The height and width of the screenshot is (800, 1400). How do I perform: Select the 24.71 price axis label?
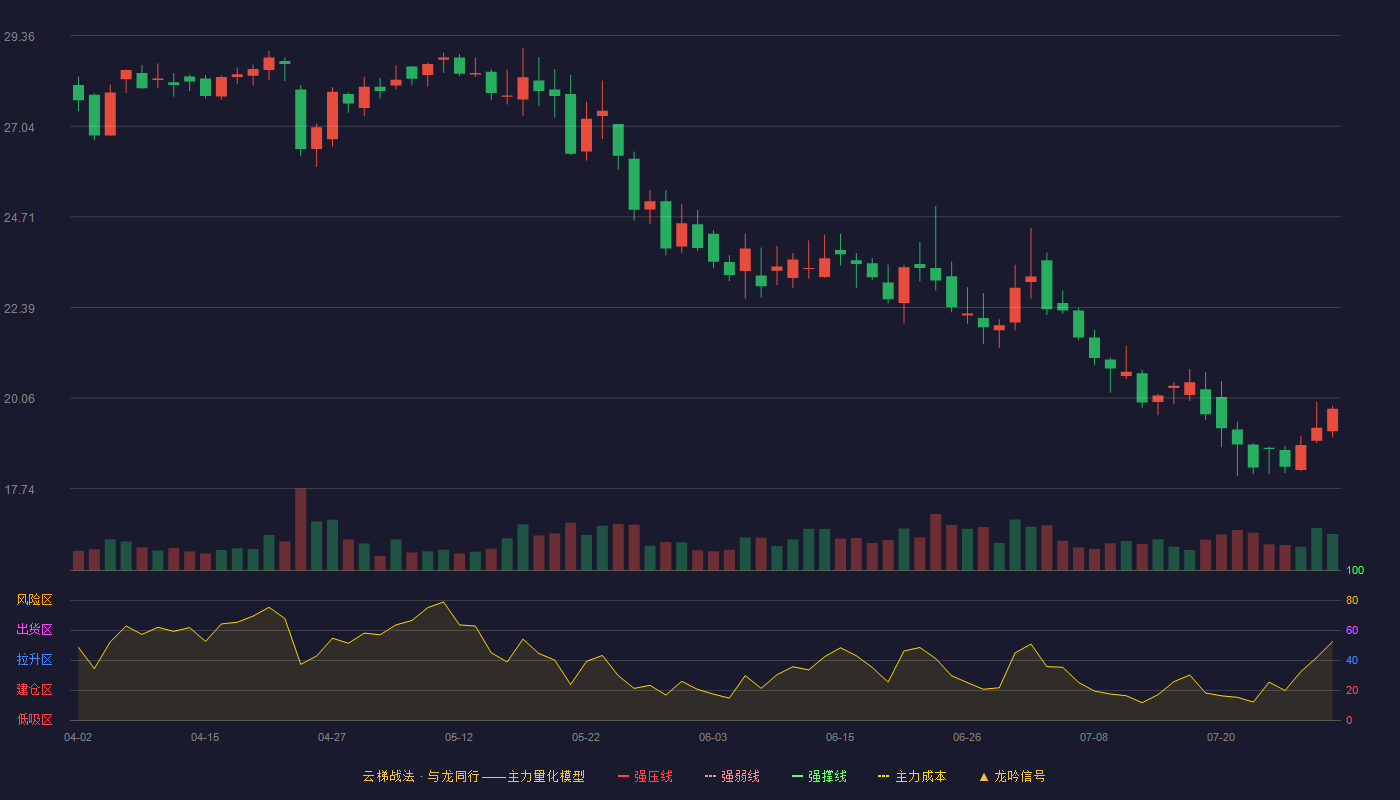click(x=19, y=217)
